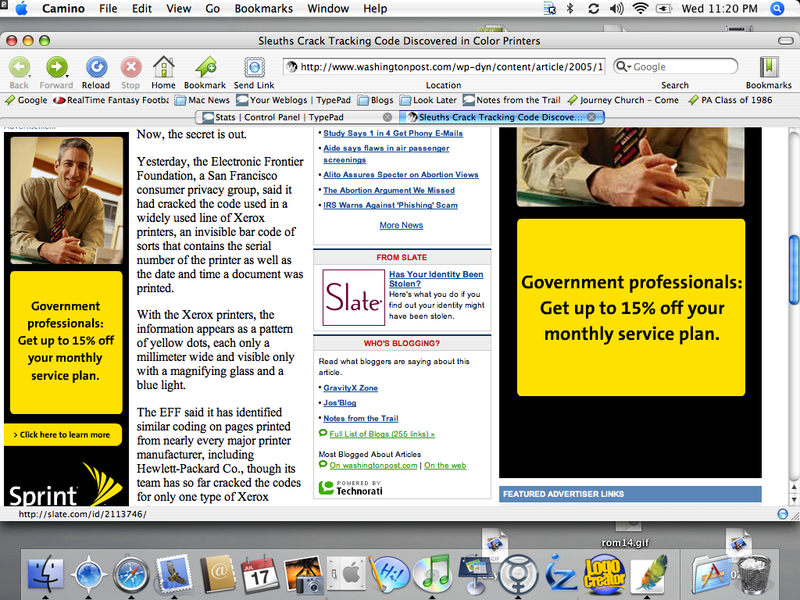The height and width of the screenshot is (600, 800).
Task: Expand the Look Later bookmark folder
Action: click(428, 100)
